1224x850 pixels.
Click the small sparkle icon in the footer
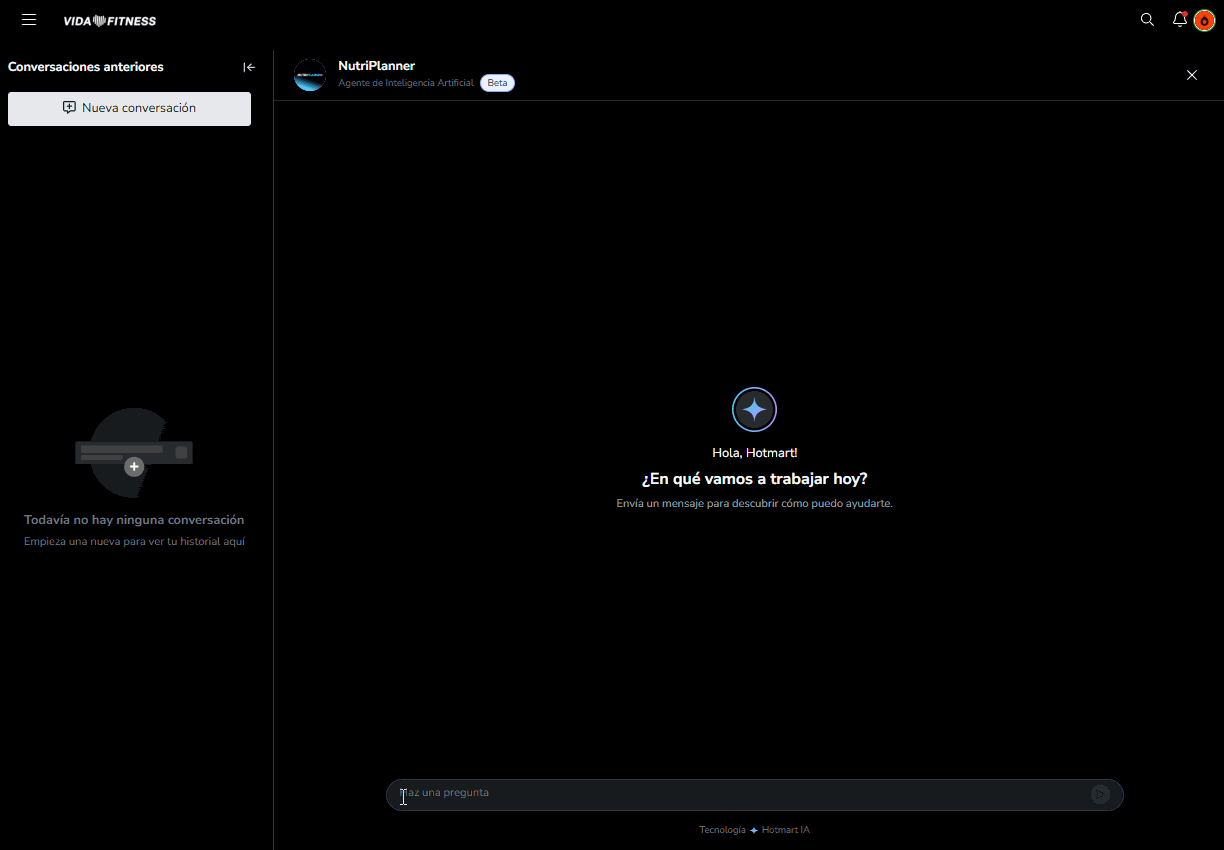pos(754,831)
